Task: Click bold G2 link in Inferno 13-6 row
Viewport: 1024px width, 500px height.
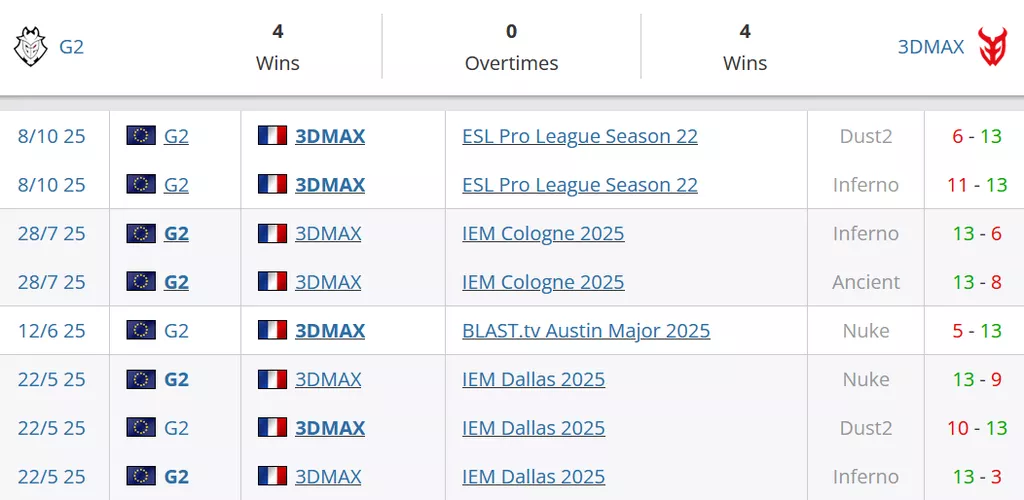Action: [176, 234]
